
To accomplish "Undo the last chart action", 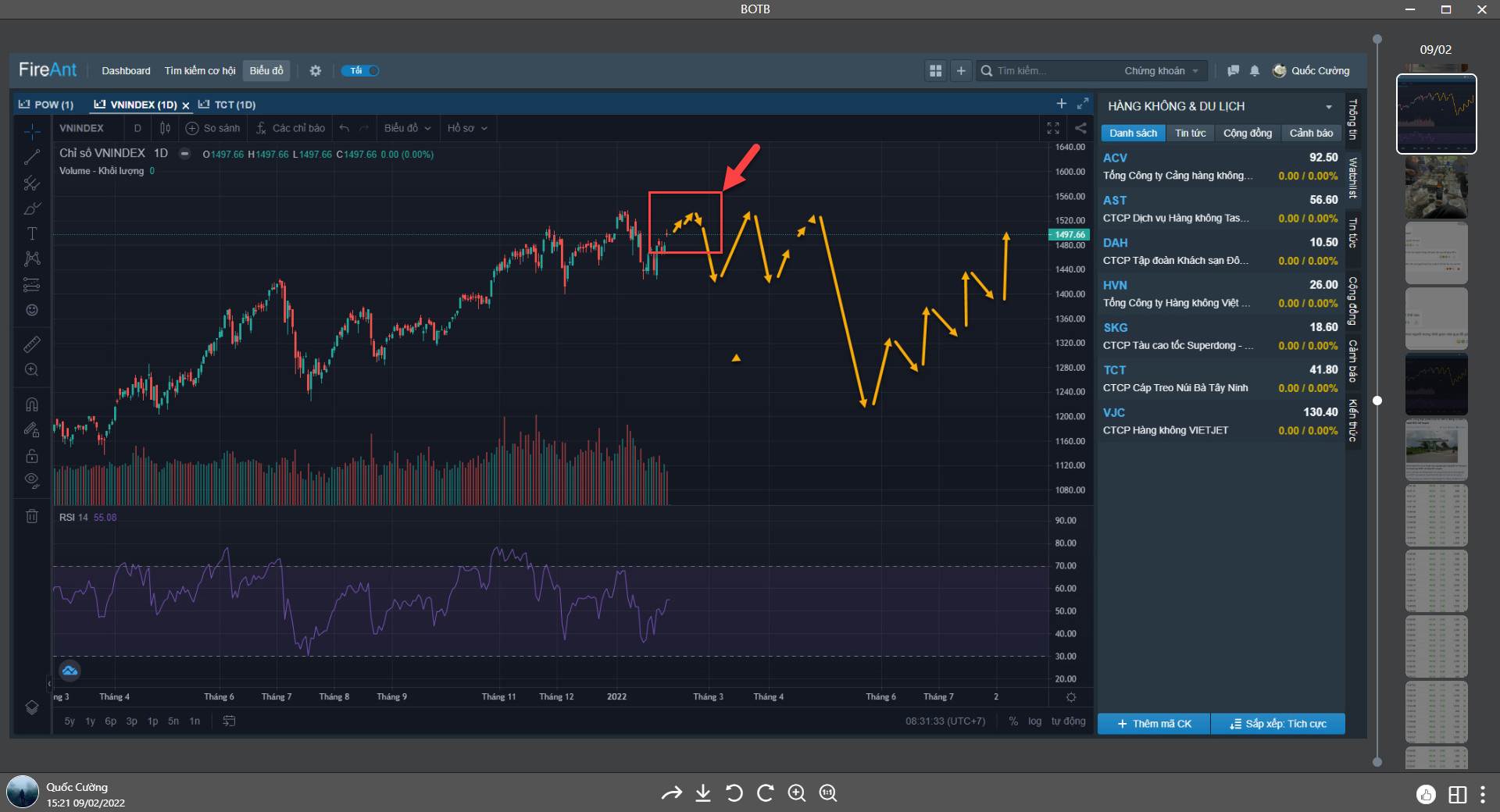I will click(x=344, y=128).
